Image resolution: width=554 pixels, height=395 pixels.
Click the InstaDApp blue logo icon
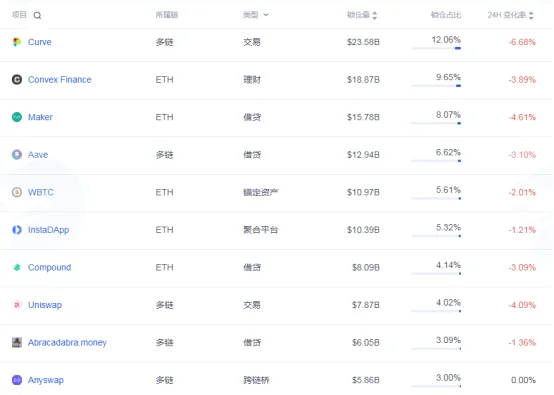coord(17,230)
